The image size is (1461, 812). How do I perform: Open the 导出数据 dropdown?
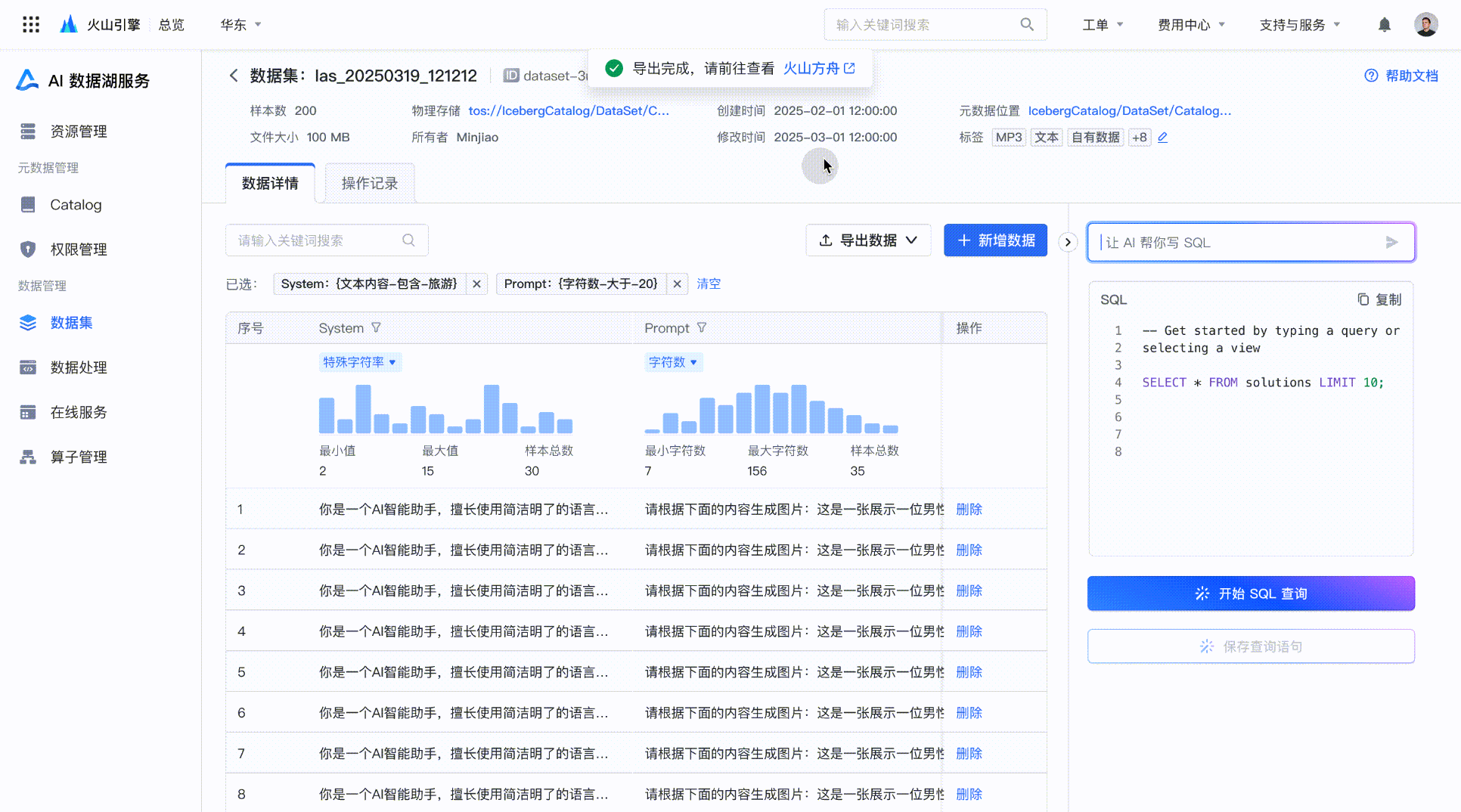point(868,240)
